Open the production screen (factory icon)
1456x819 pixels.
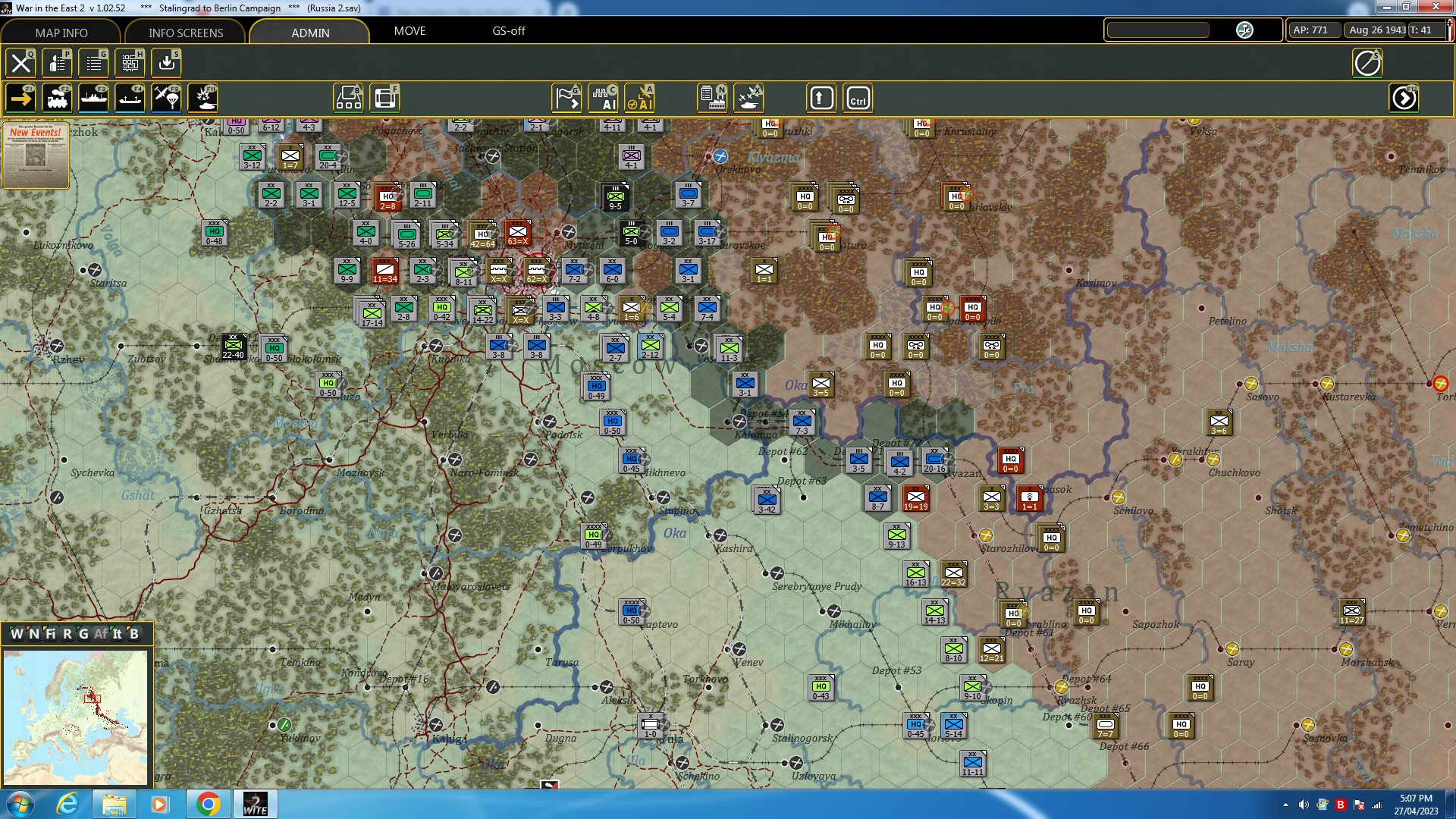(711, 98)
